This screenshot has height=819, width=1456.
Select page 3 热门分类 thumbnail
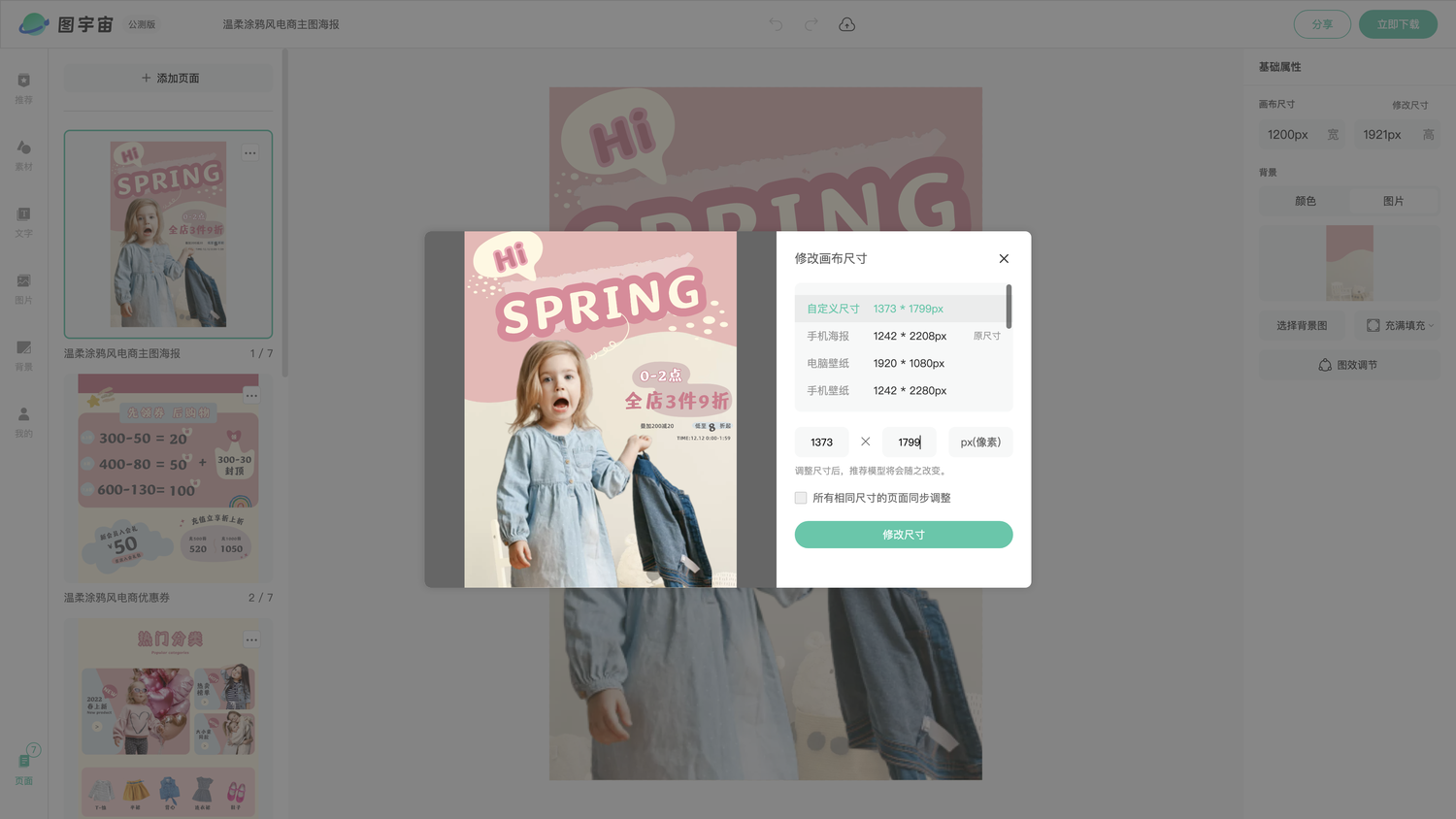click(169, 719)
